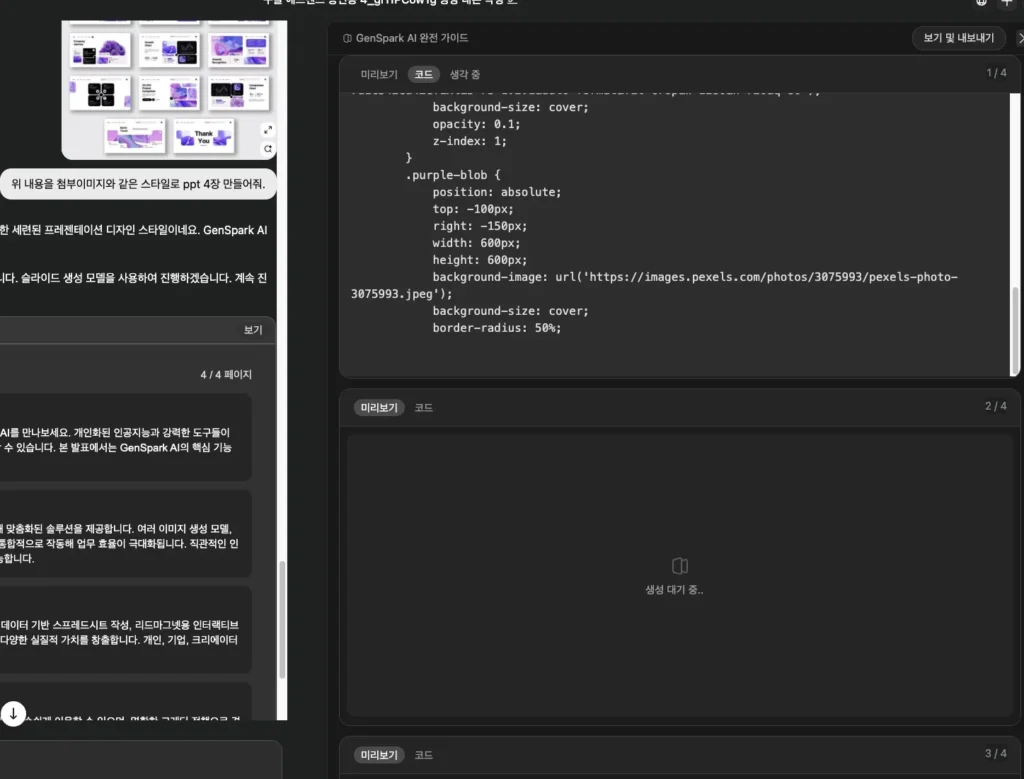
Task: Click the image search icon on the attachment
Action: [268, 149]
